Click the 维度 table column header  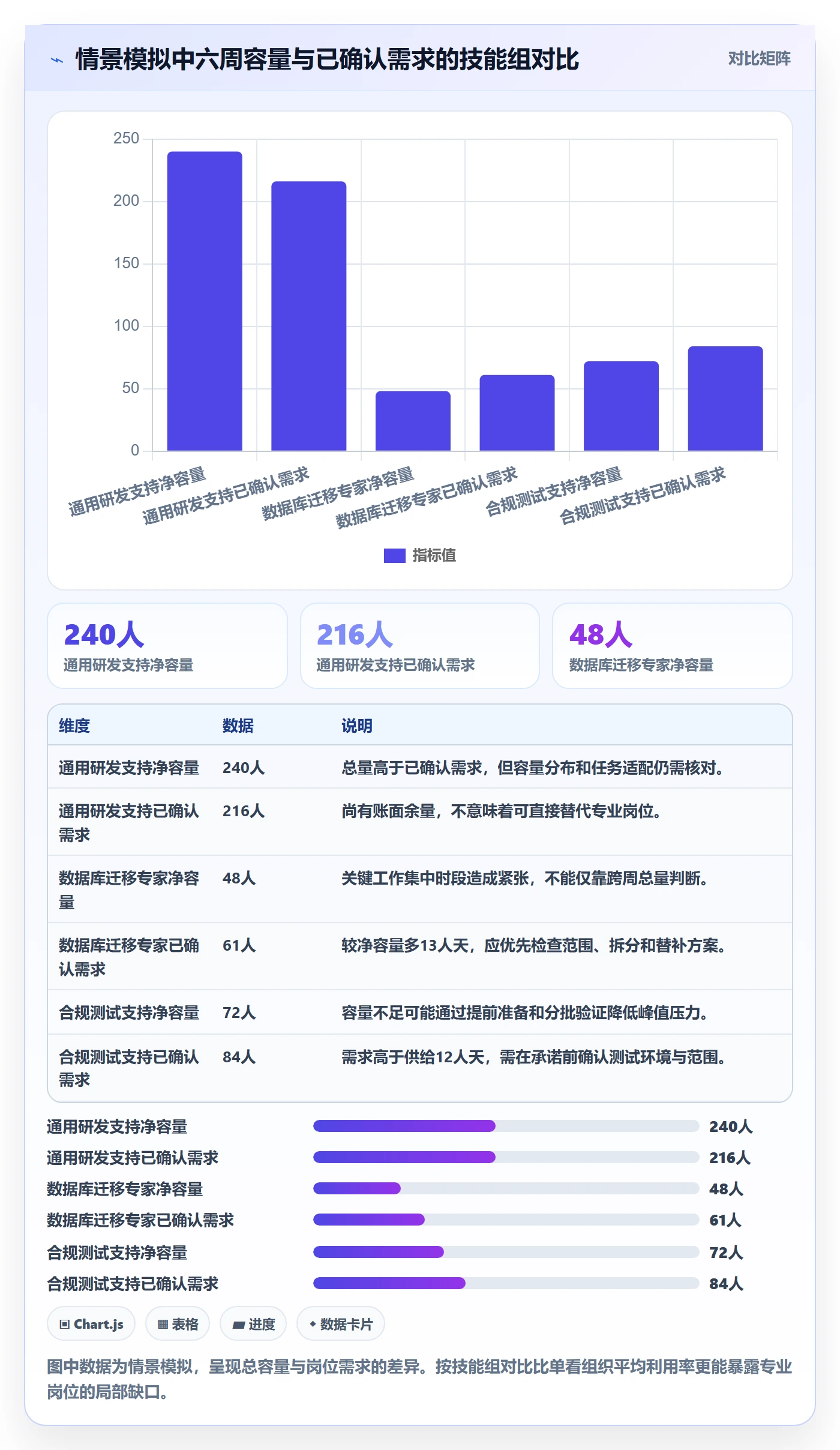pyautogui.click(x=74, y=726)
